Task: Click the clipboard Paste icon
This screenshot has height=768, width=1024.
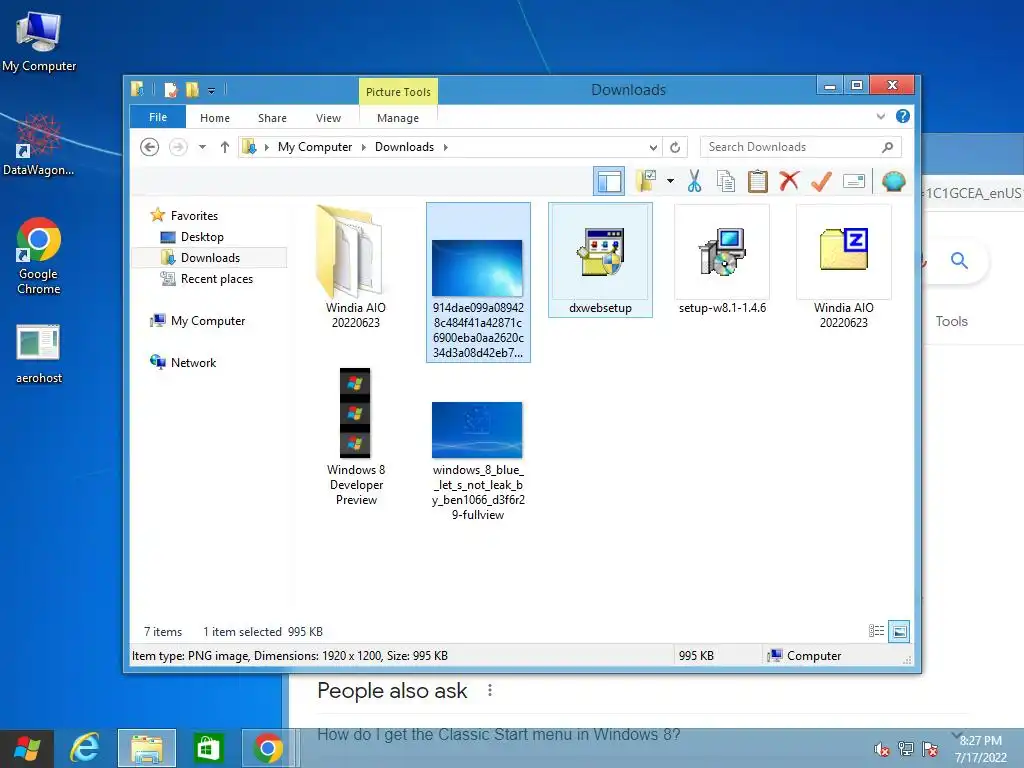Action: (x=758, y=181)
